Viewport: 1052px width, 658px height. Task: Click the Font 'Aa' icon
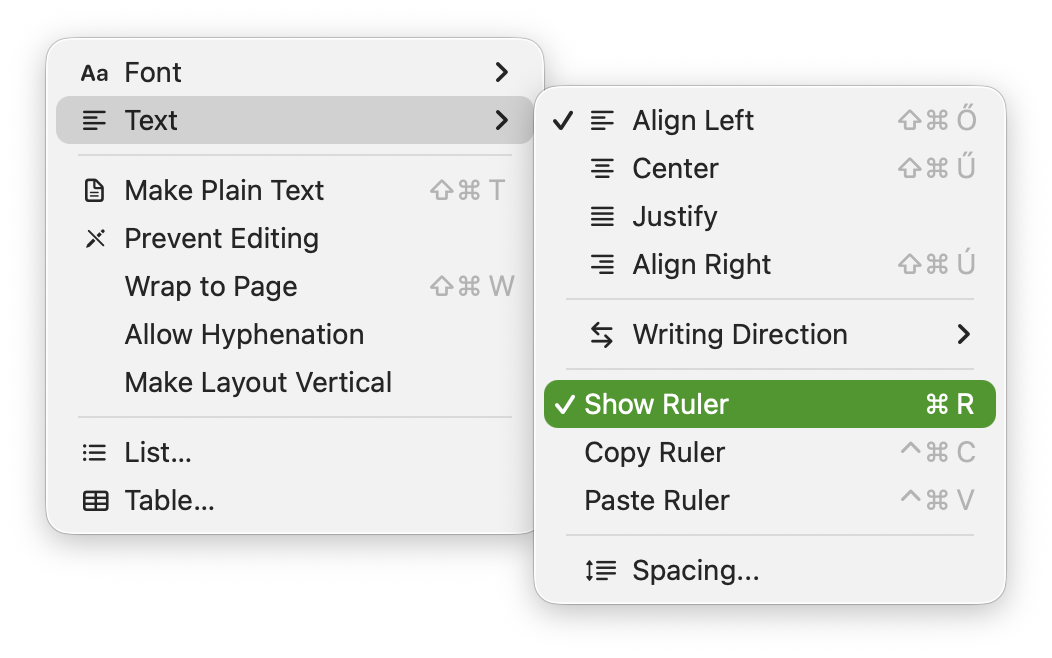point(94,73)
